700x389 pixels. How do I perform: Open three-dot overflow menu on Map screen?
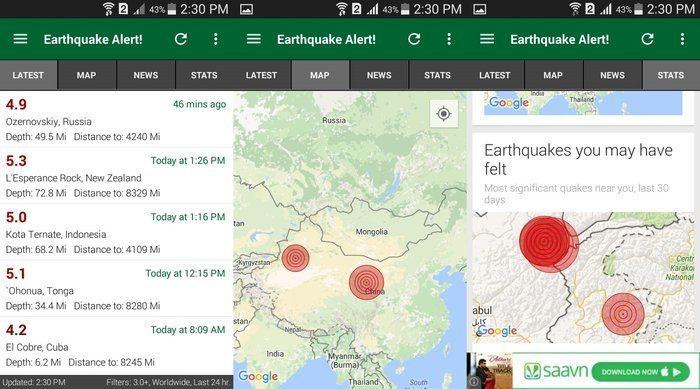click(x=449, y=39)
